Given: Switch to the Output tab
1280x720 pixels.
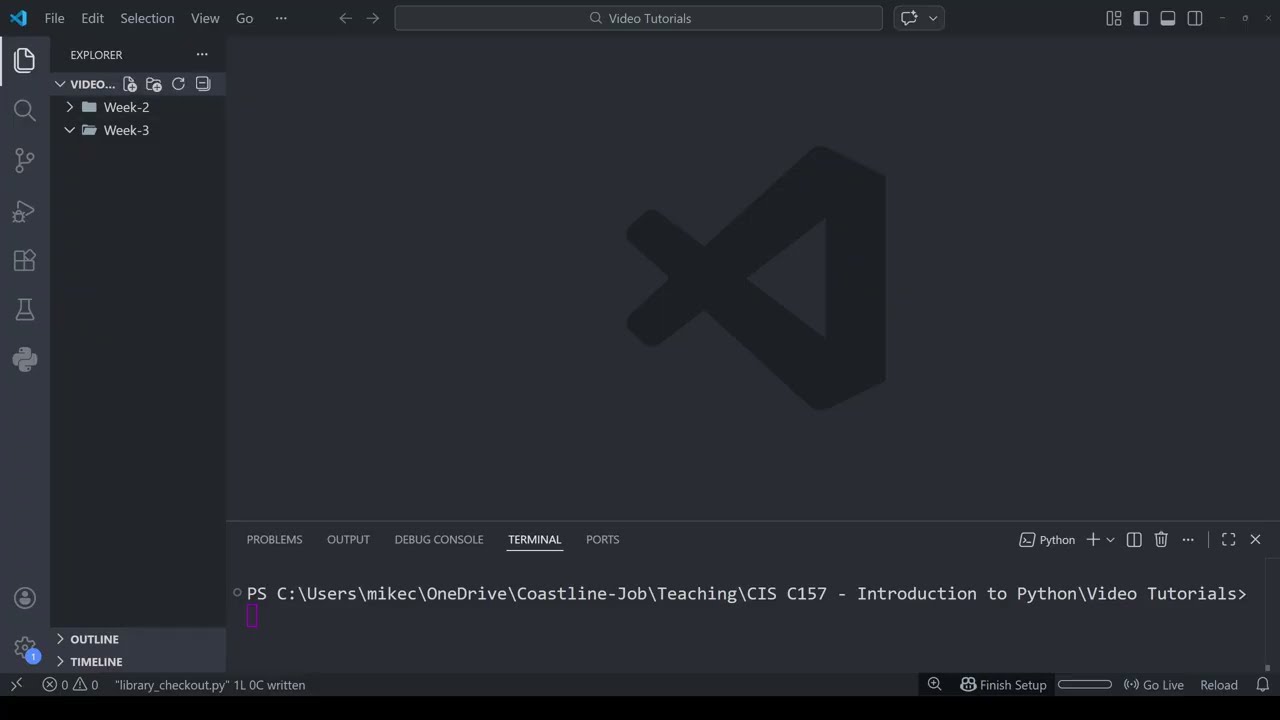Looking at the screenshot, I should (348, 540).
